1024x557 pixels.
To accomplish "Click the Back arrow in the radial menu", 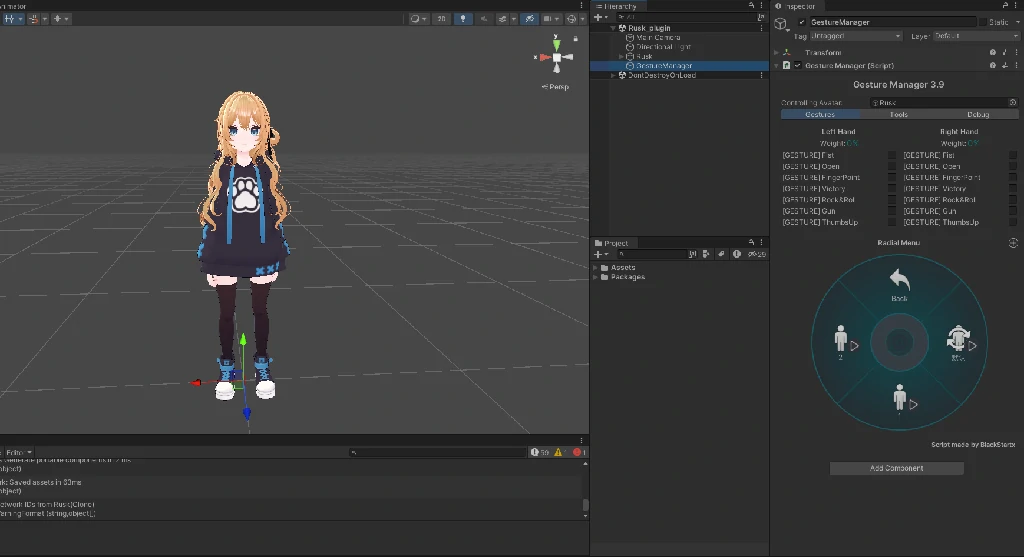I will [899, 280].
